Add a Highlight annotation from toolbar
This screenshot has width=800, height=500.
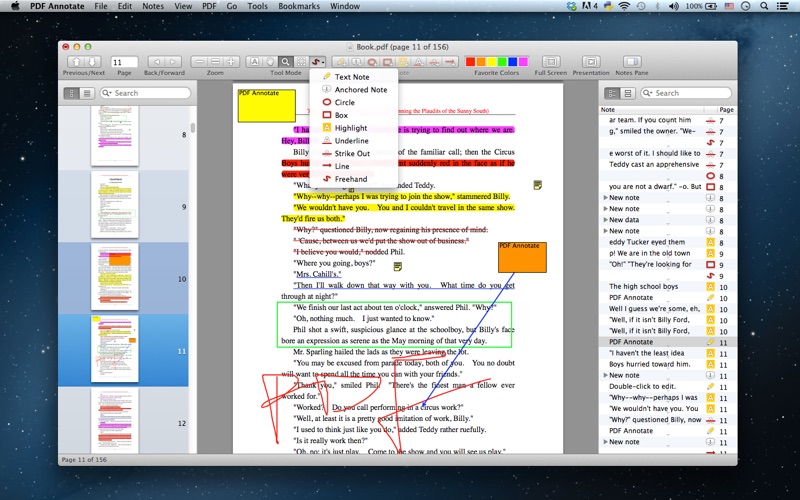[403, 62]
